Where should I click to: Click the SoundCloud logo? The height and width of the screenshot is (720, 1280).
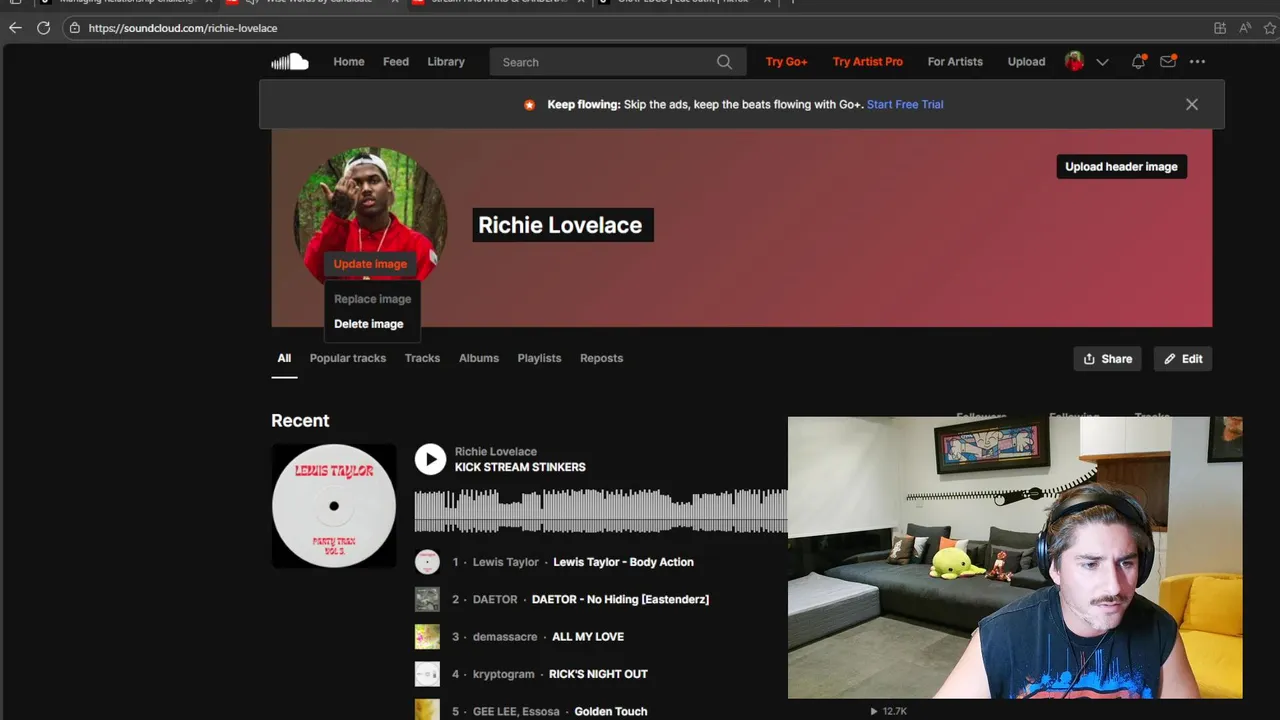[290, 62]
